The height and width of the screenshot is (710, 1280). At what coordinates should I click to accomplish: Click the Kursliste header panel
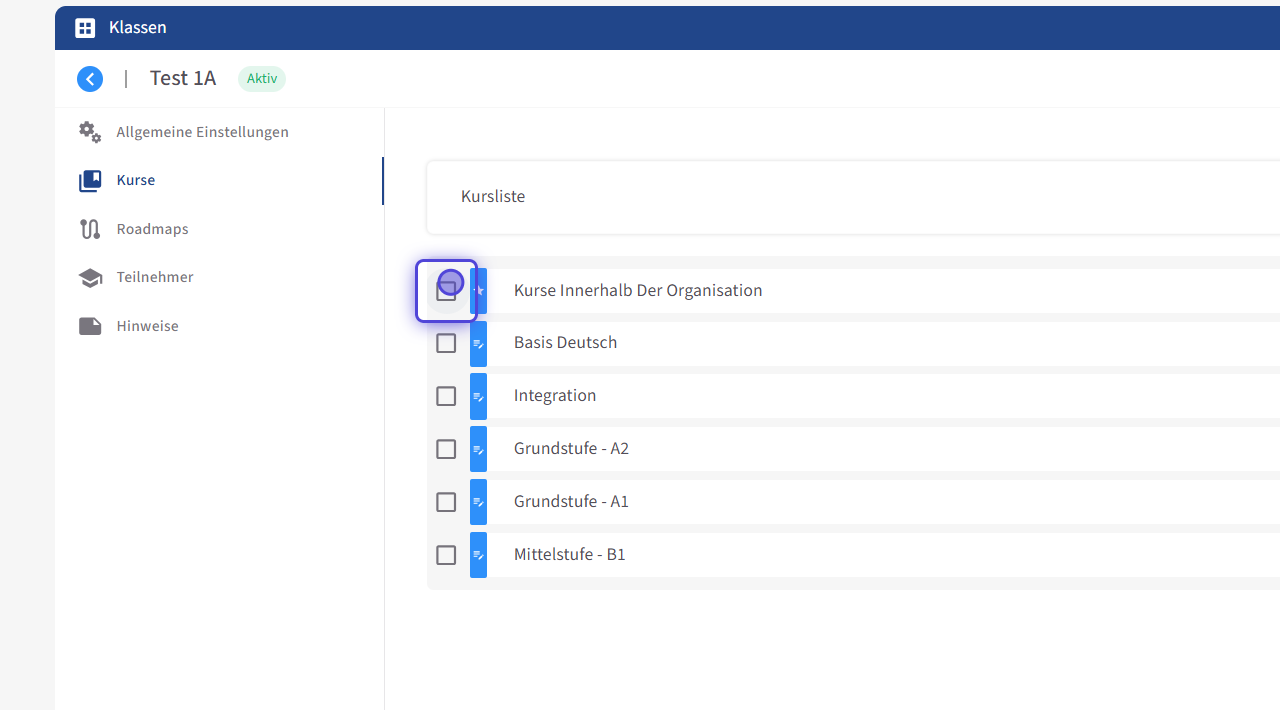850,197
